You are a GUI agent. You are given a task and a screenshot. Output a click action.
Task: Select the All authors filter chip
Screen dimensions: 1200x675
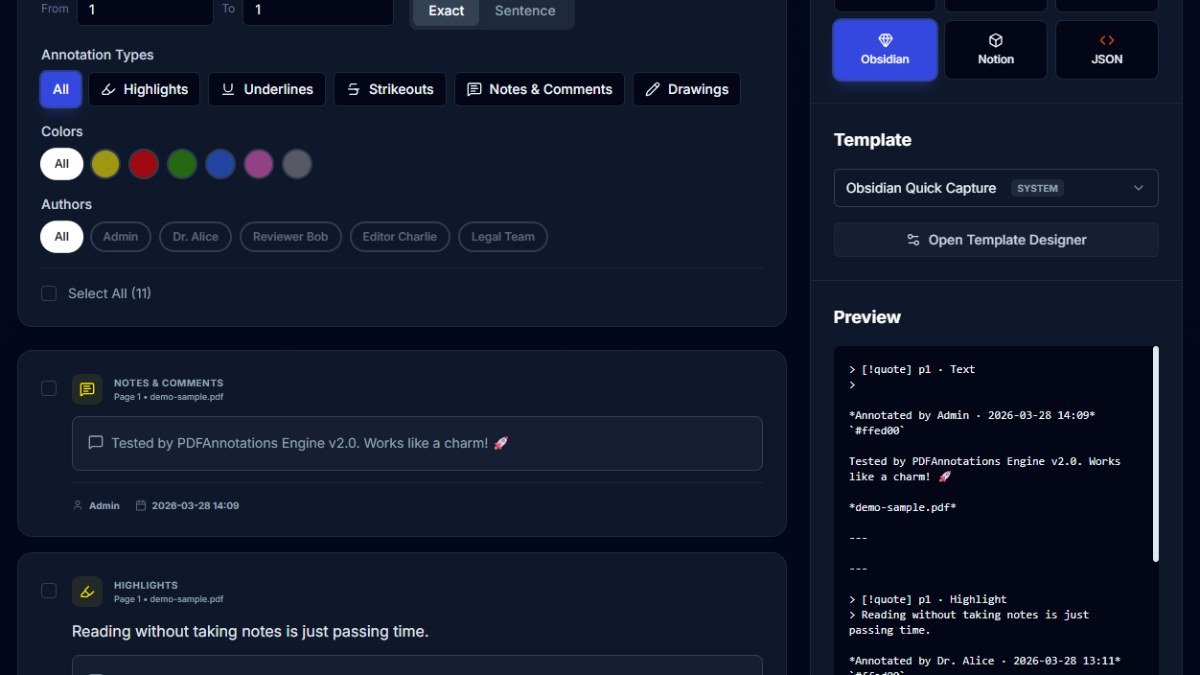click(62, 237)
